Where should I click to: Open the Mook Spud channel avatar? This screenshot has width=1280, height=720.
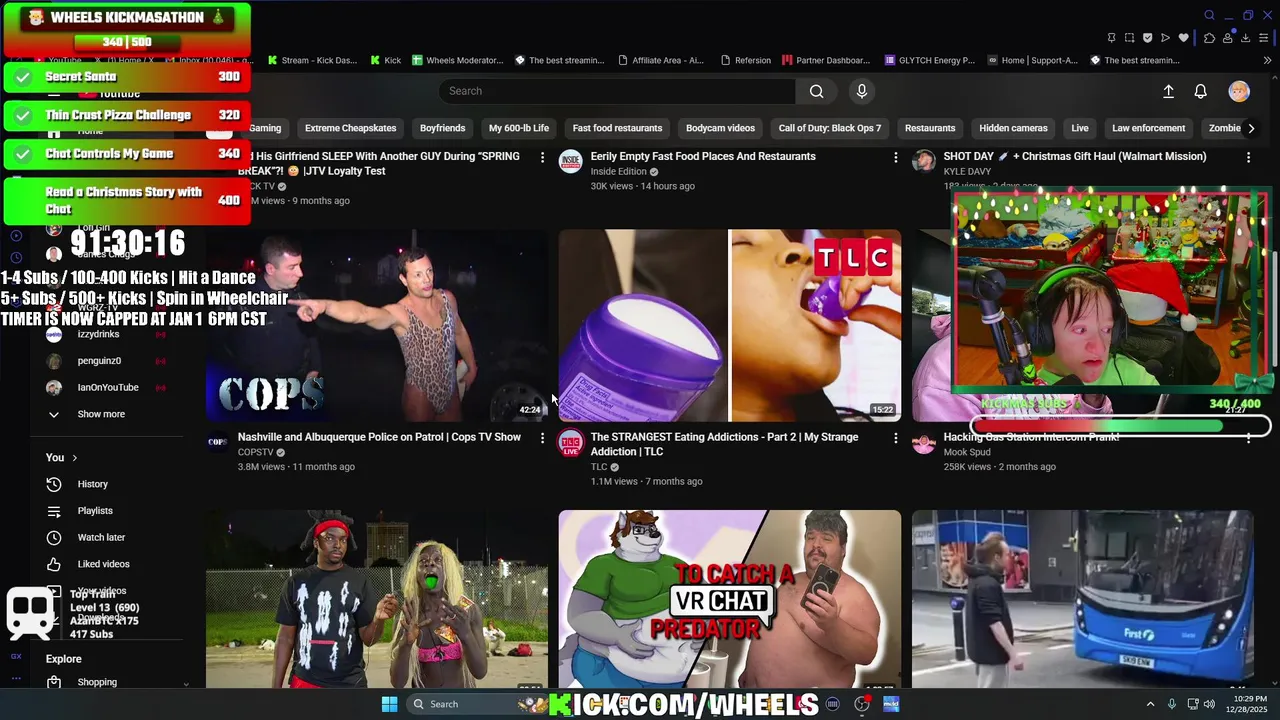click(x=924, y=442)
